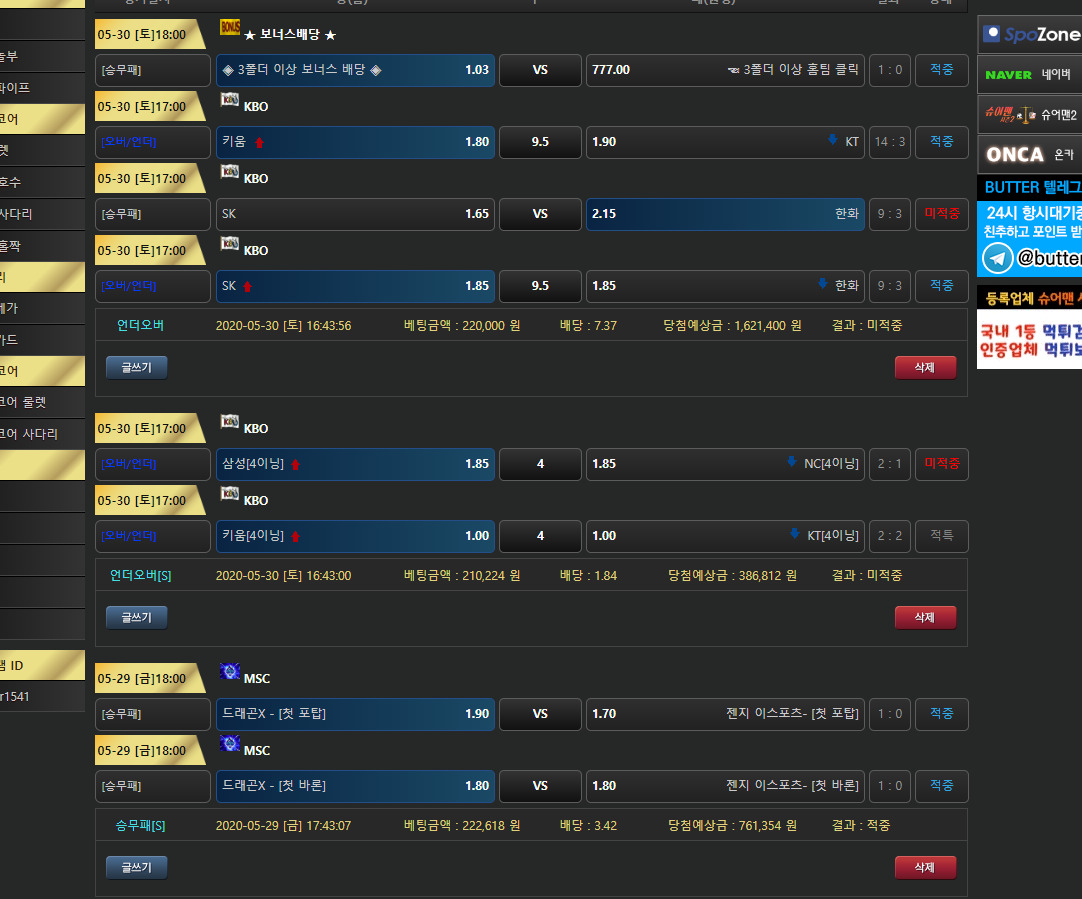Click the KBO league flag icon for 키움 vs KT
Viewport: 1082px width, 899px height.
coord(229,100)
